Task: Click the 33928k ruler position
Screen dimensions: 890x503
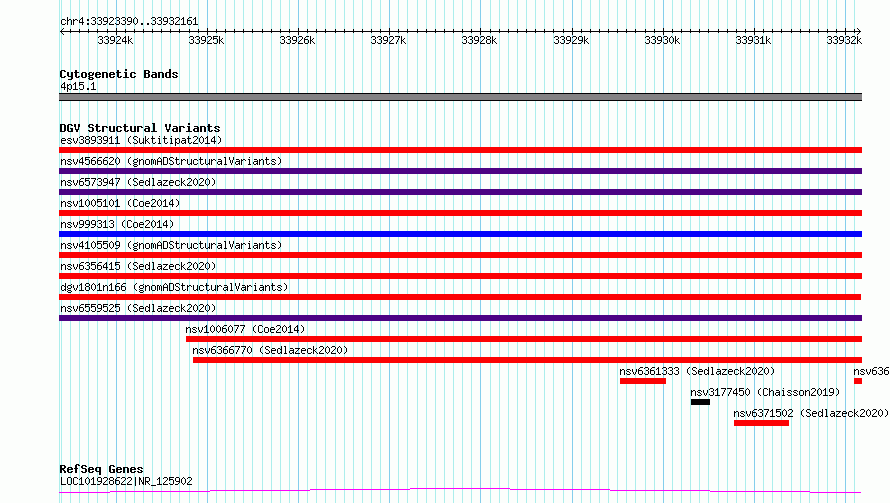Action: coord(479,40)
